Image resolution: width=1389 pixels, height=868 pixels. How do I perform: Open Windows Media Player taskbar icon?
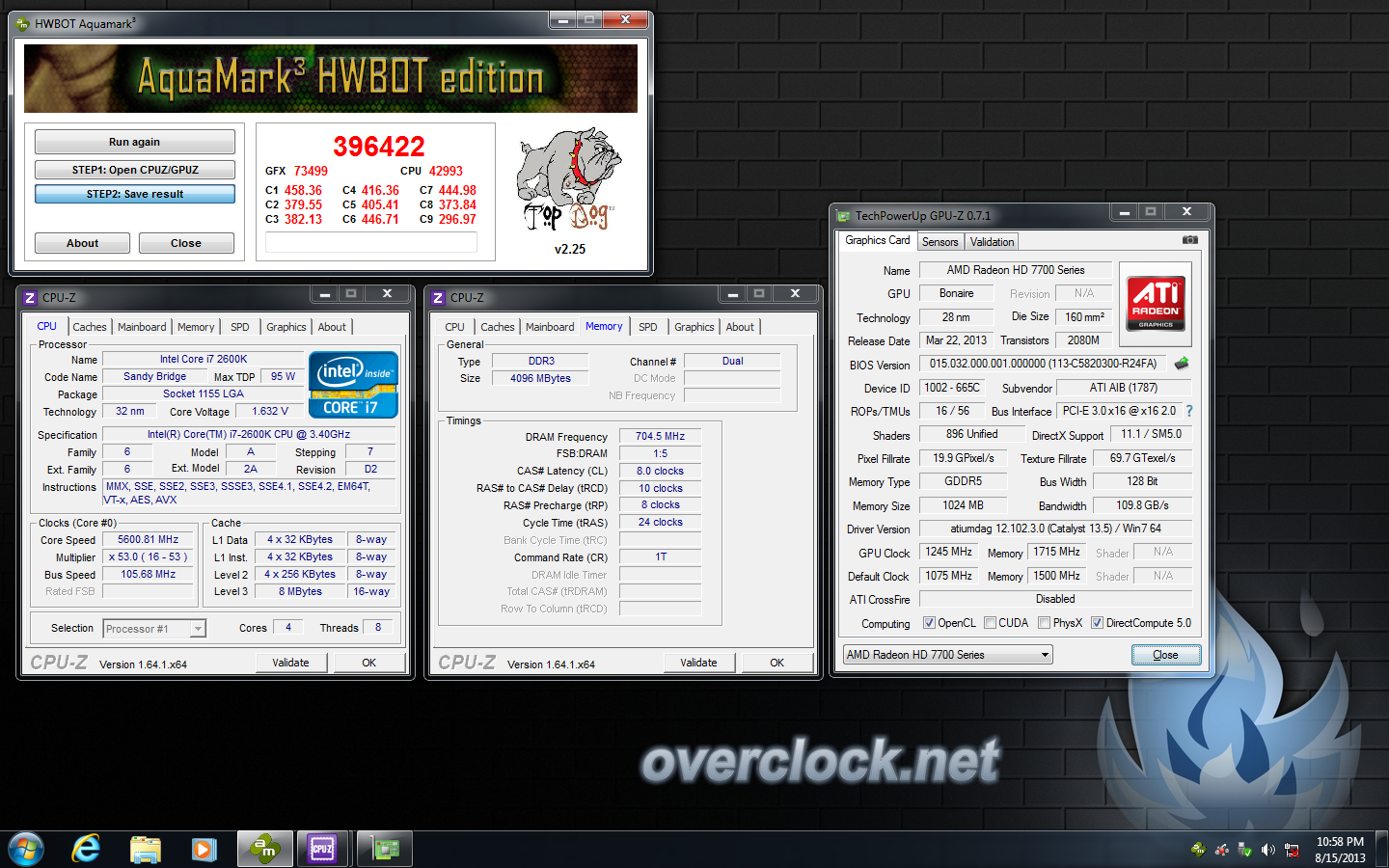click(x=204, y=850)
